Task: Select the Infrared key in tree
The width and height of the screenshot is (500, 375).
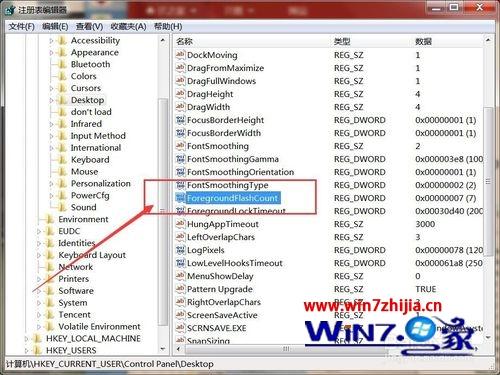Action: tap(86, 124)
